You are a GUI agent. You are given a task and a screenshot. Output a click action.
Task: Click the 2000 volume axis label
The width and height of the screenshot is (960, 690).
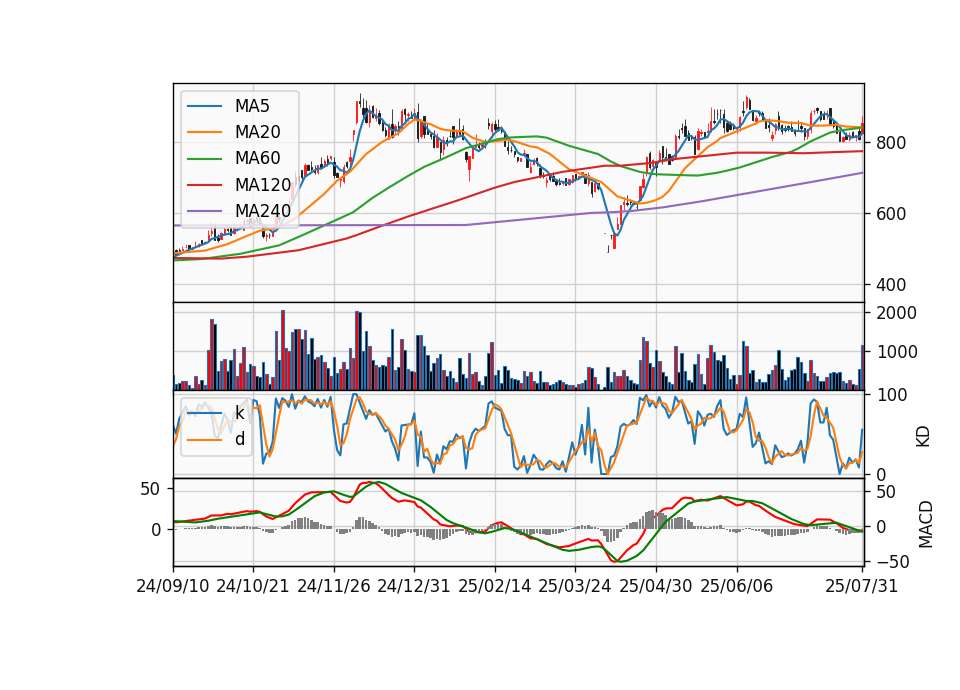pyautogui.click(x=896, y=313)
